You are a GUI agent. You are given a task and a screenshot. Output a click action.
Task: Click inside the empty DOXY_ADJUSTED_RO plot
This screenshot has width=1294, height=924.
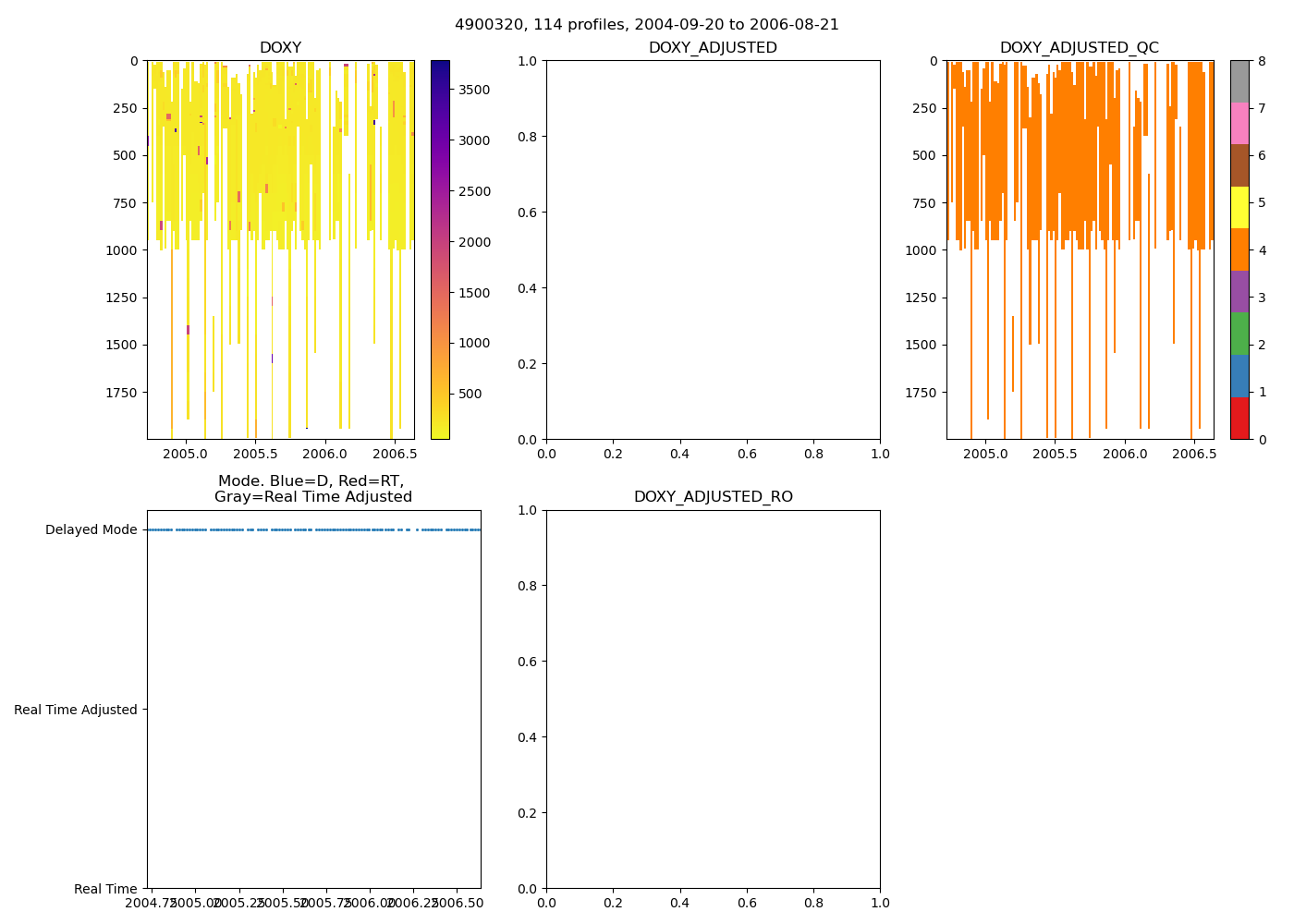pyautogui.click(x=713, y=699)
